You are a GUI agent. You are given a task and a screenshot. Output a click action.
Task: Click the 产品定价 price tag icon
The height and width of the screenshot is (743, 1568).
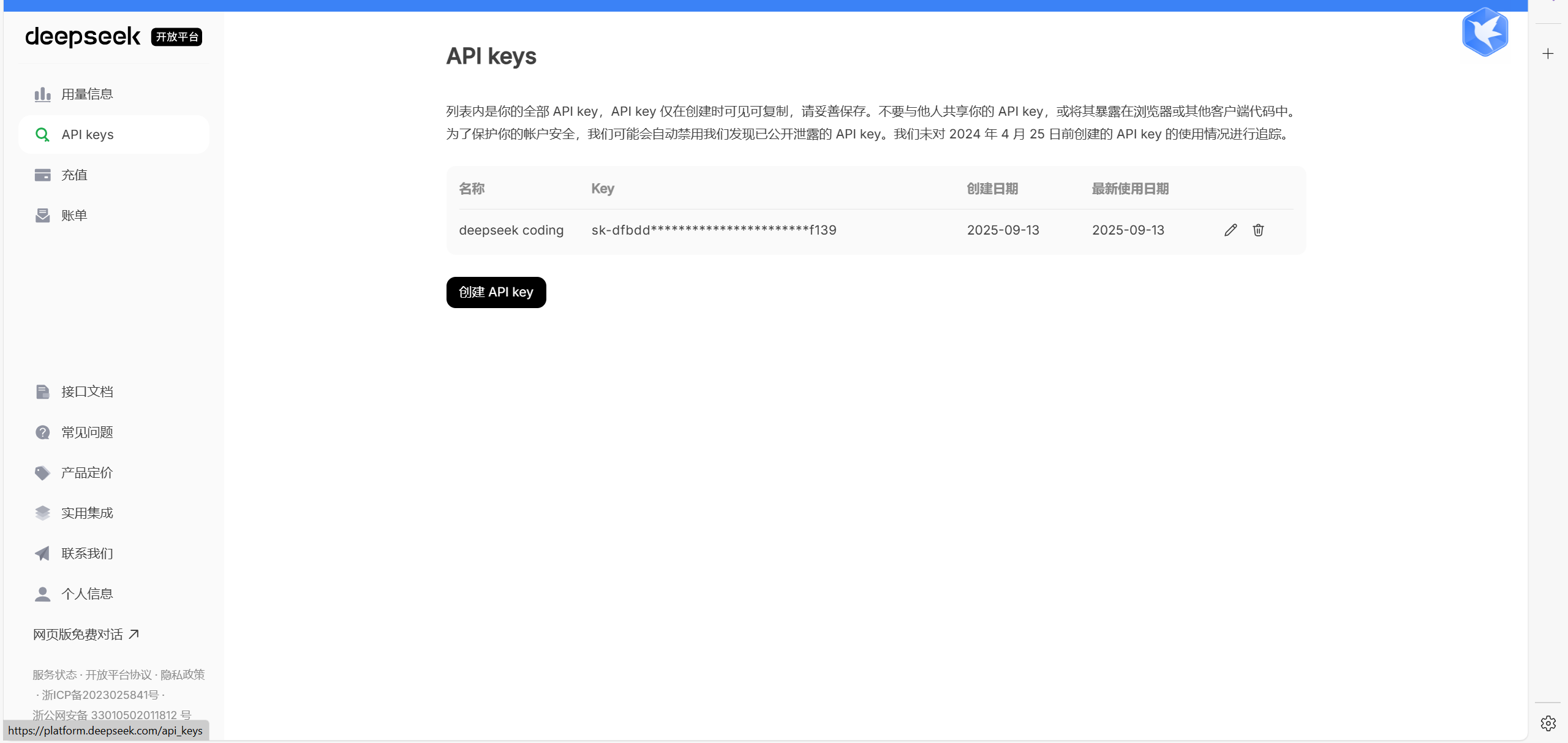click(x=42, y=473)
